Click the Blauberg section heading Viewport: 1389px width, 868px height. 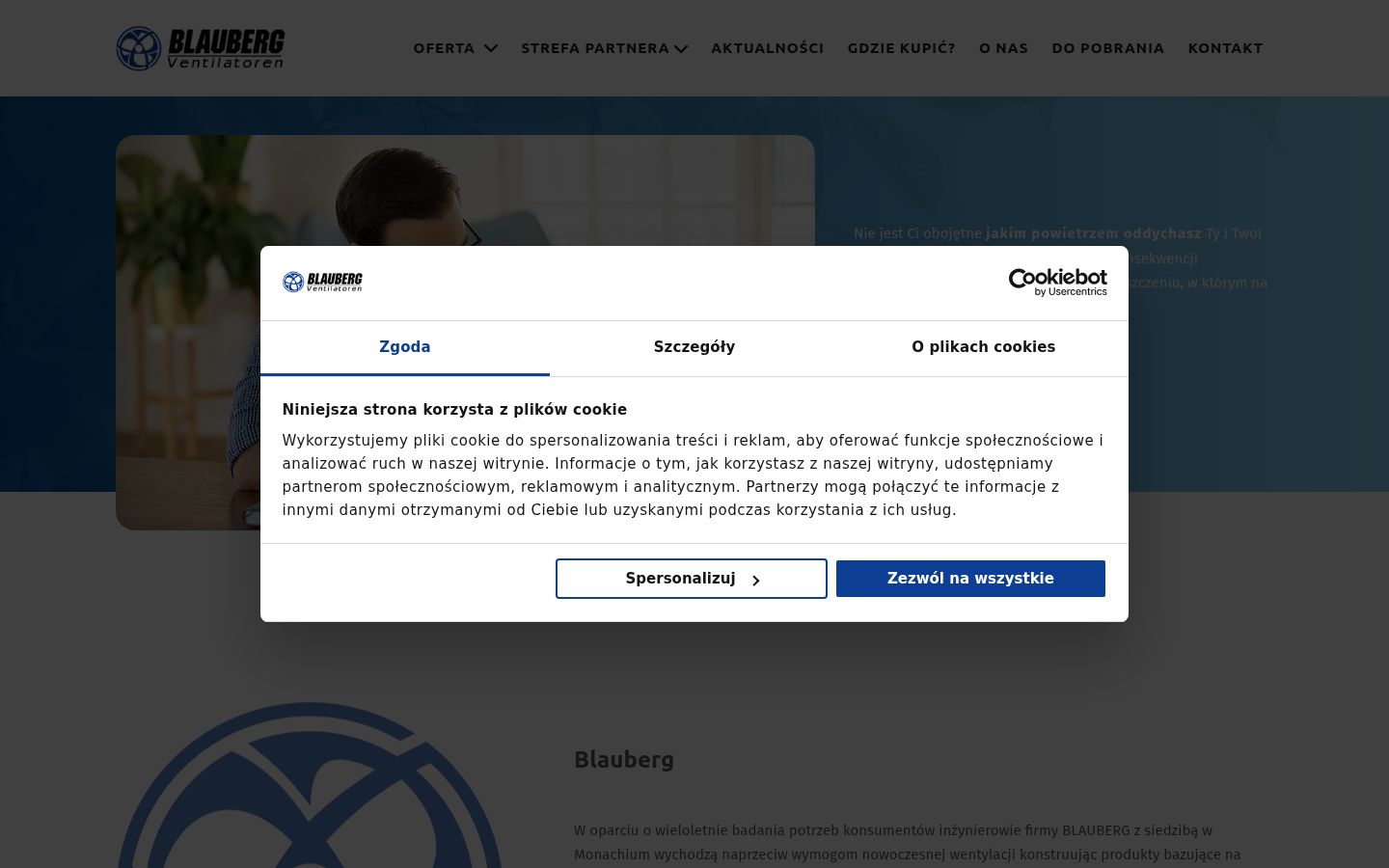(624, 760)
